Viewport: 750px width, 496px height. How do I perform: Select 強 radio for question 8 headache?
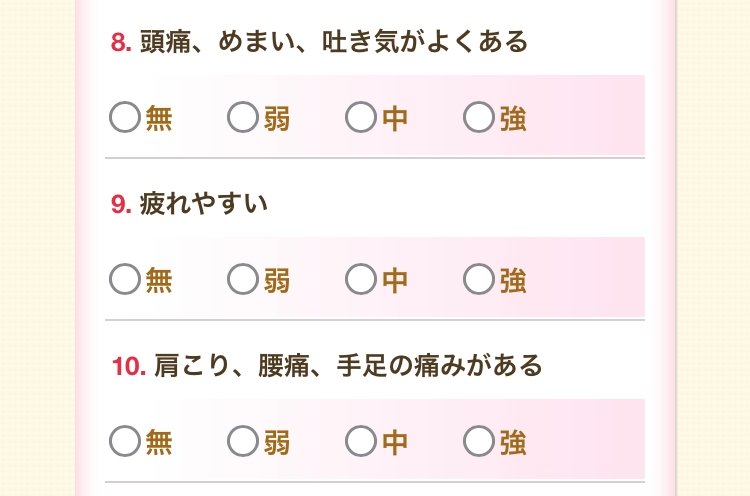tap(479, 118)
